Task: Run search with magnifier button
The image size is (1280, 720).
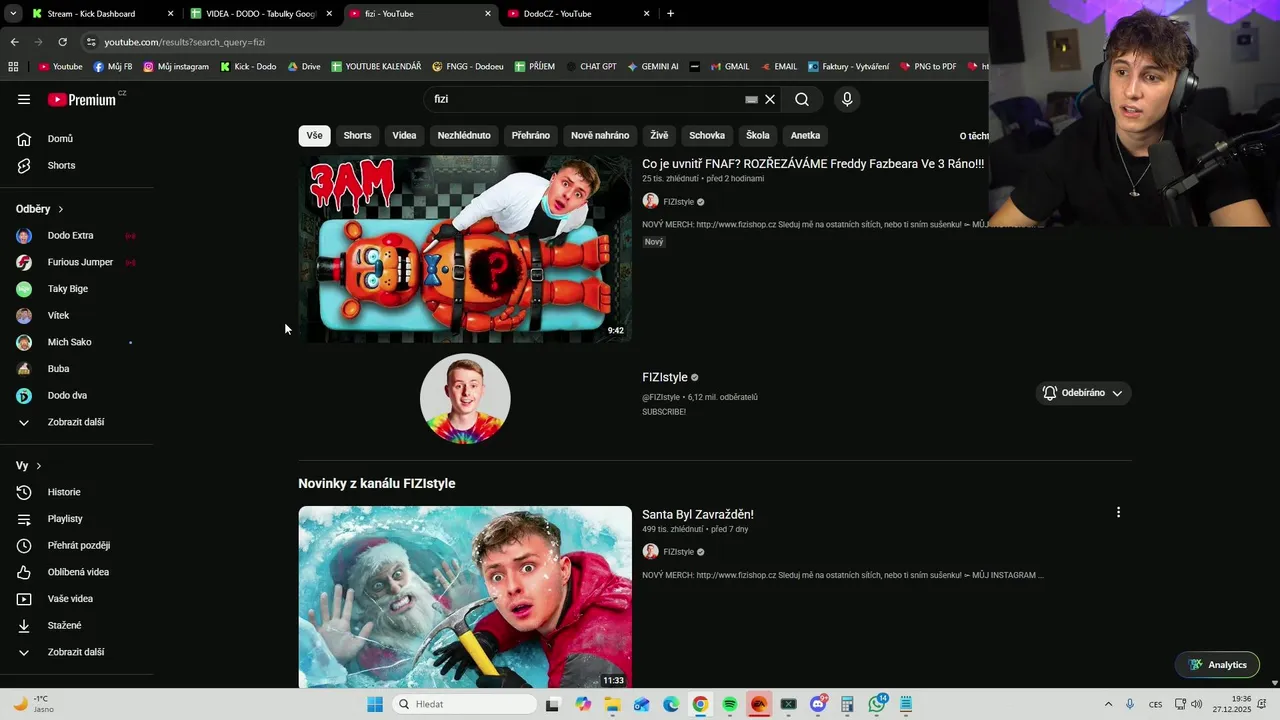Action: tap(802, 99)
